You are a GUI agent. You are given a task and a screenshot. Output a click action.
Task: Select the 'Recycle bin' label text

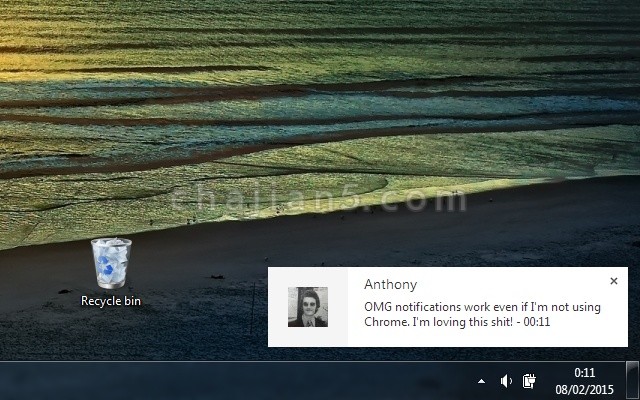[x=111, y=301]
